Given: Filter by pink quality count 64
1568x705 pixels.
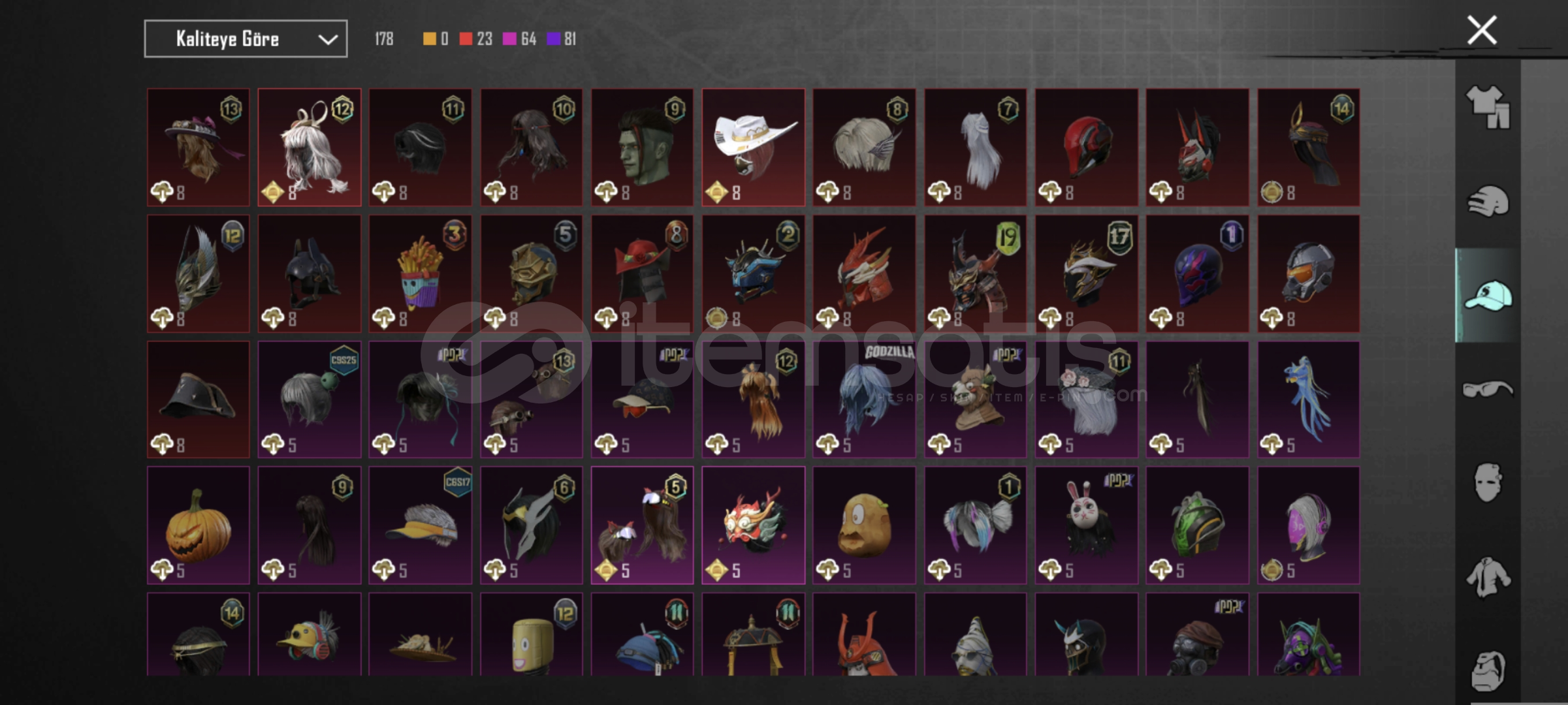Looking at the screenshot, I should 519,39.
